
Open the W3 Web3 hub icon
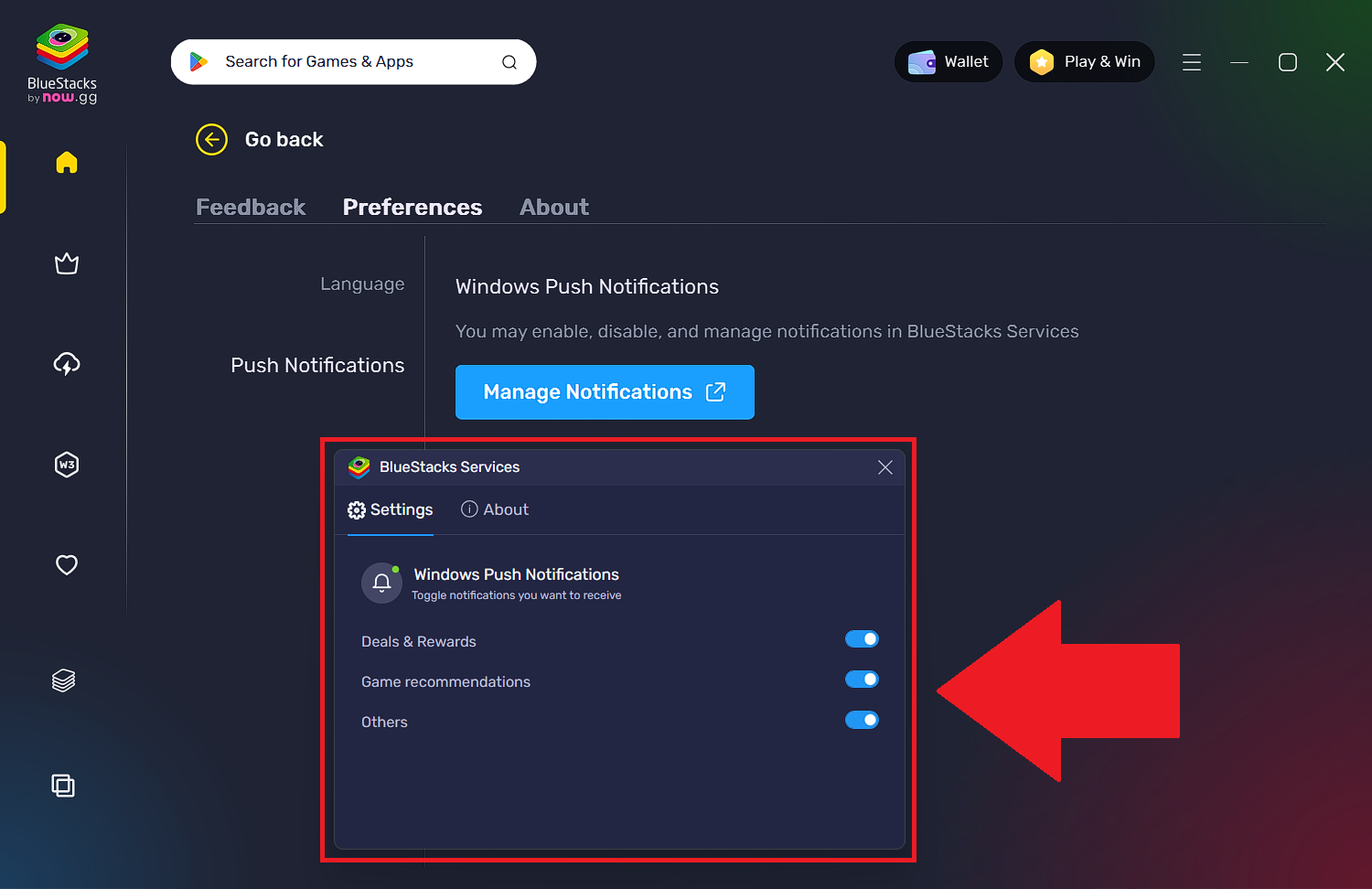click(66, 465)
